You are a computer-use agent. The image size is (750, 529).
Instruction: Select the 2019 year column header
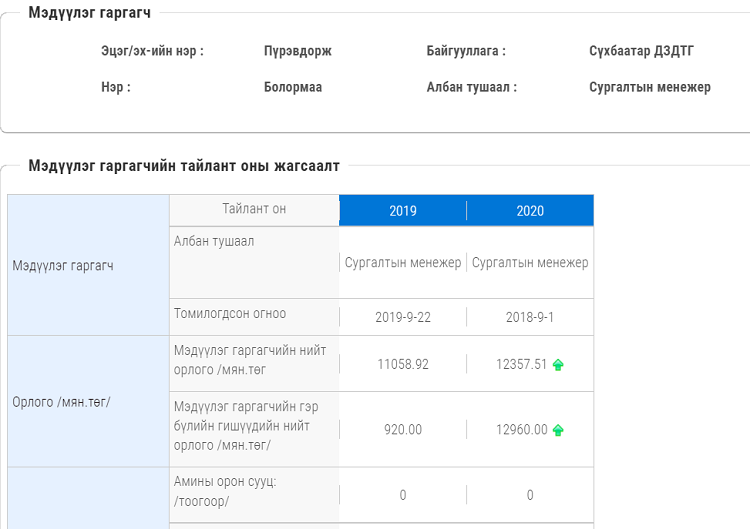click(403, 211)
